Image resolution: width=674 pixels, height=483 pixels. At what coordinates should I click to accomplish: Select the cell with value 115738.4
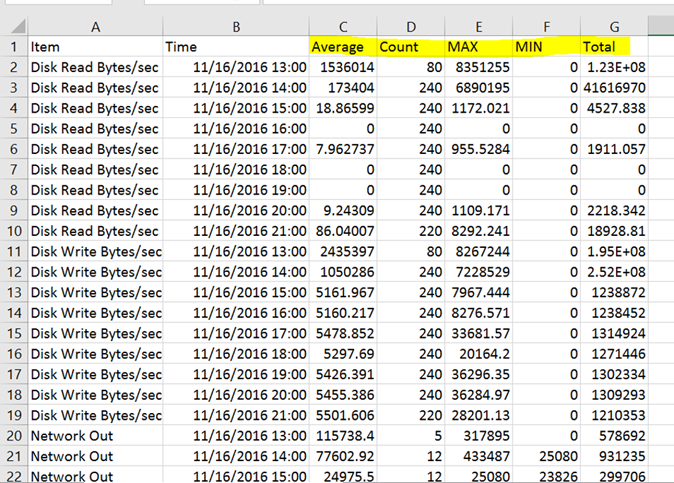tap(343, 435)
